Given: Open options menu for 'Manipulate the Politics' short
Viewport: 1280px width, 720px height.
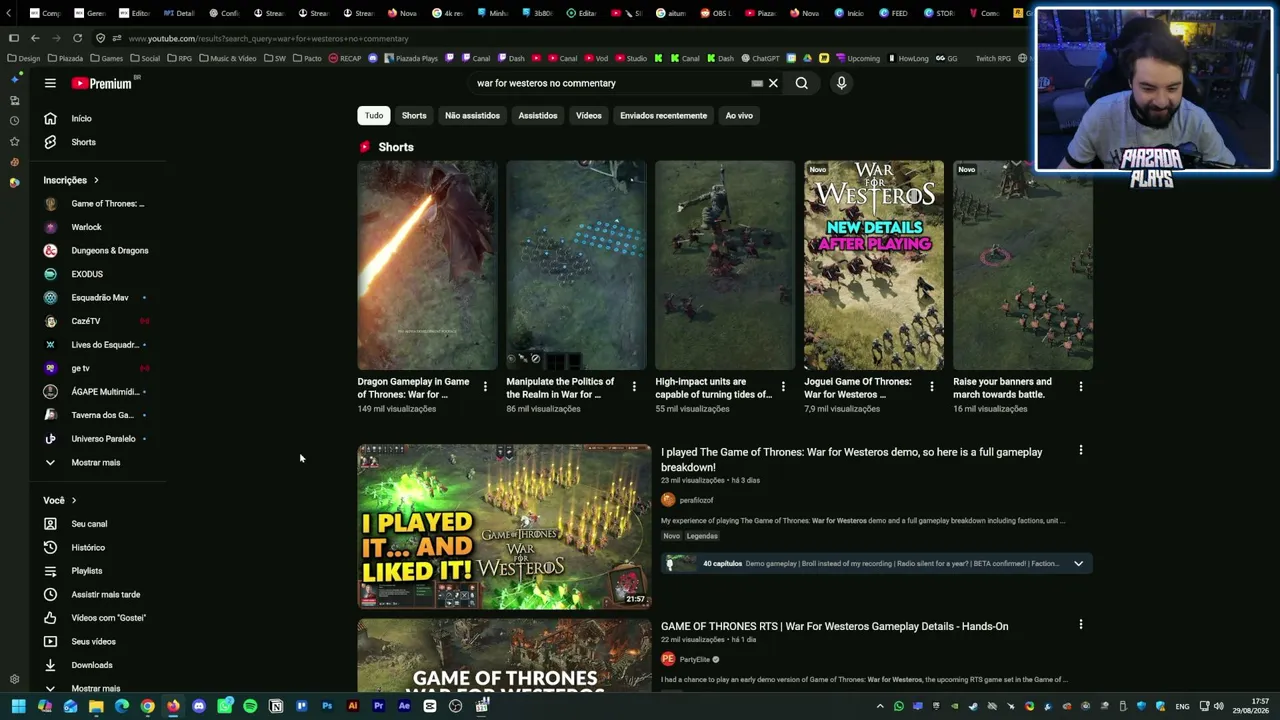Looking at the screenshot, I should (x=634, y=386).
